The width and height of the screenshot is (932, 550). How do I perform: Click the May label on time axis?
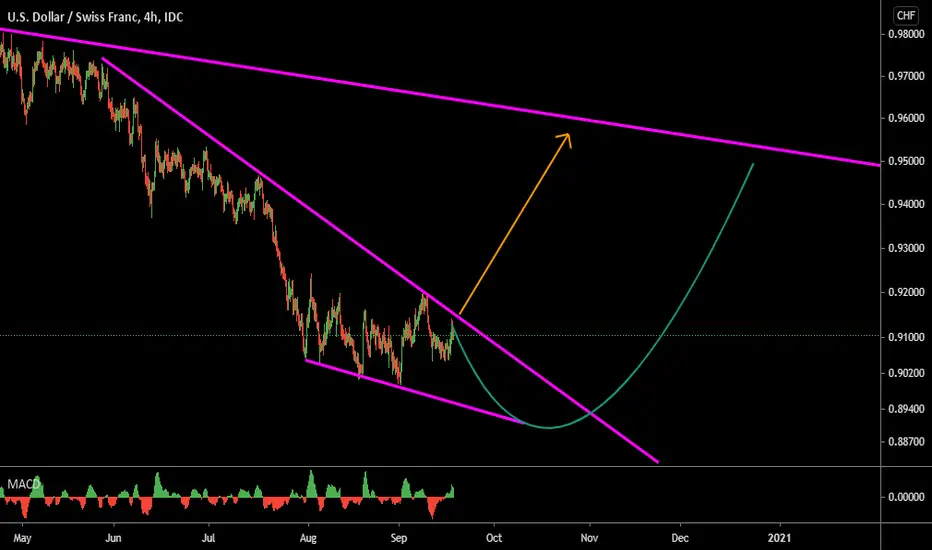(x=22, y=538)
